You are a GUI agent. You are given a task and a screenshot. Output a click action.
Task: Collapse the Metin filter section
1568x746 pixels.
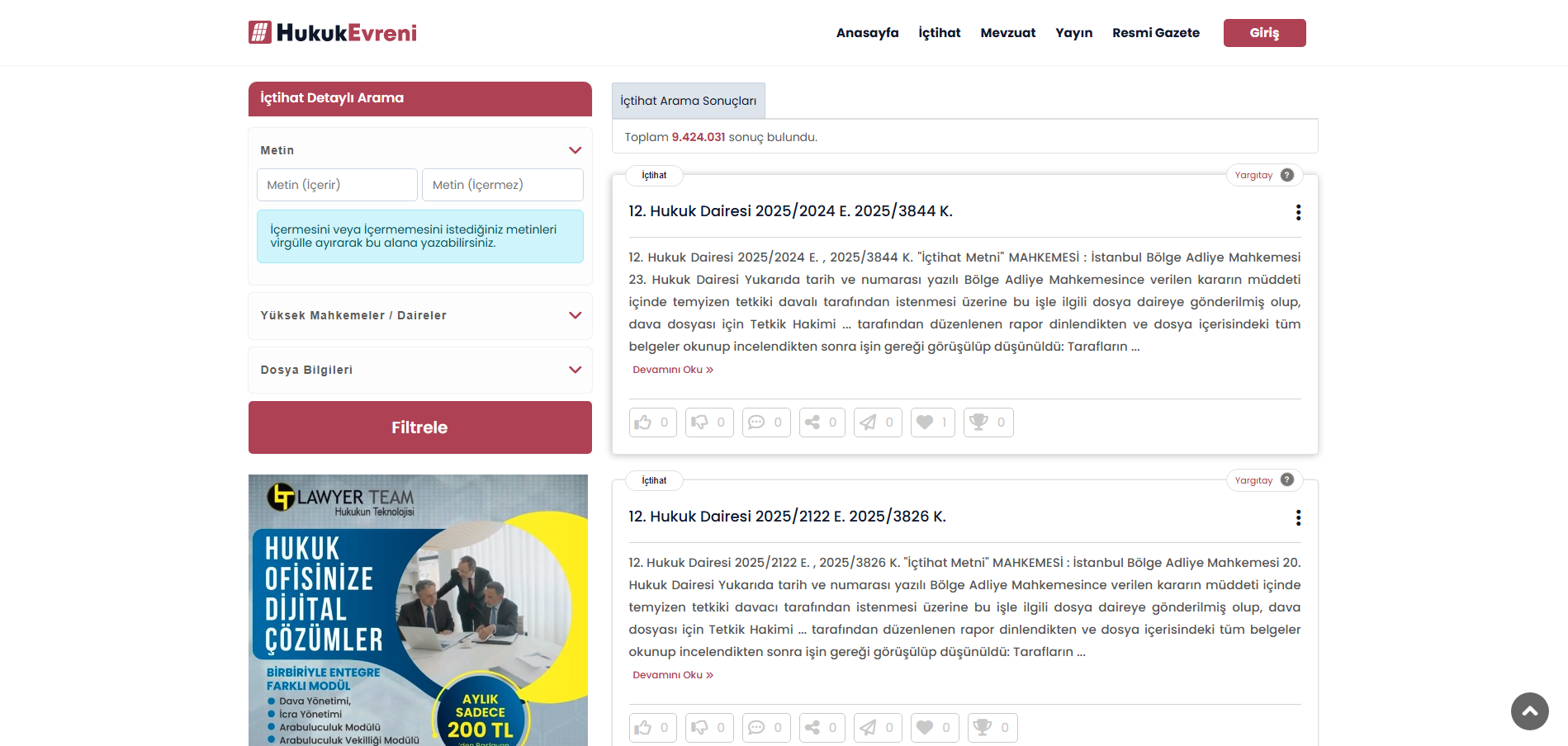click(575, 150)
